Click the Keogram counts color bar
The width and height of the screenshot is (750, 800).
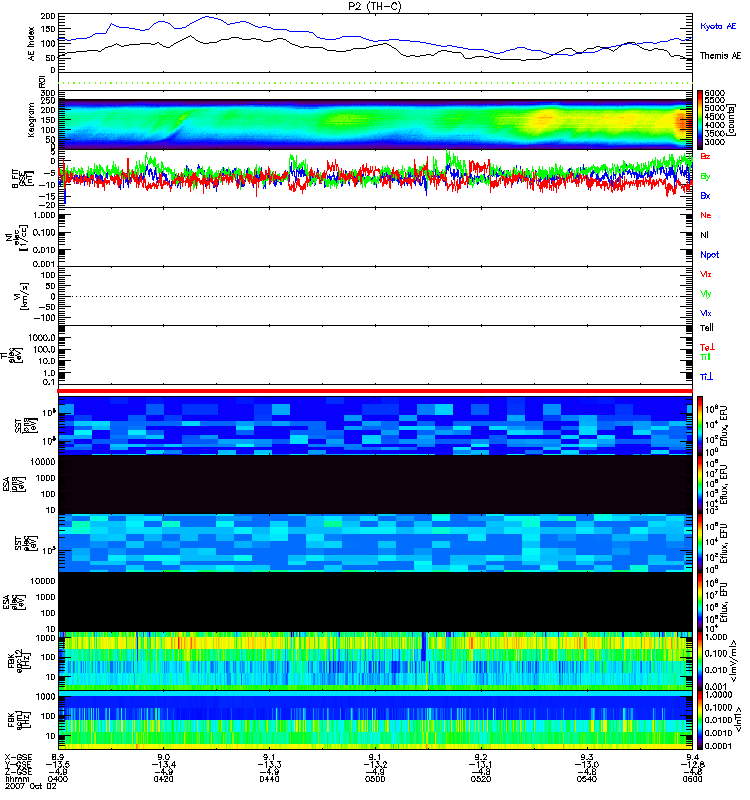(700, 120)
